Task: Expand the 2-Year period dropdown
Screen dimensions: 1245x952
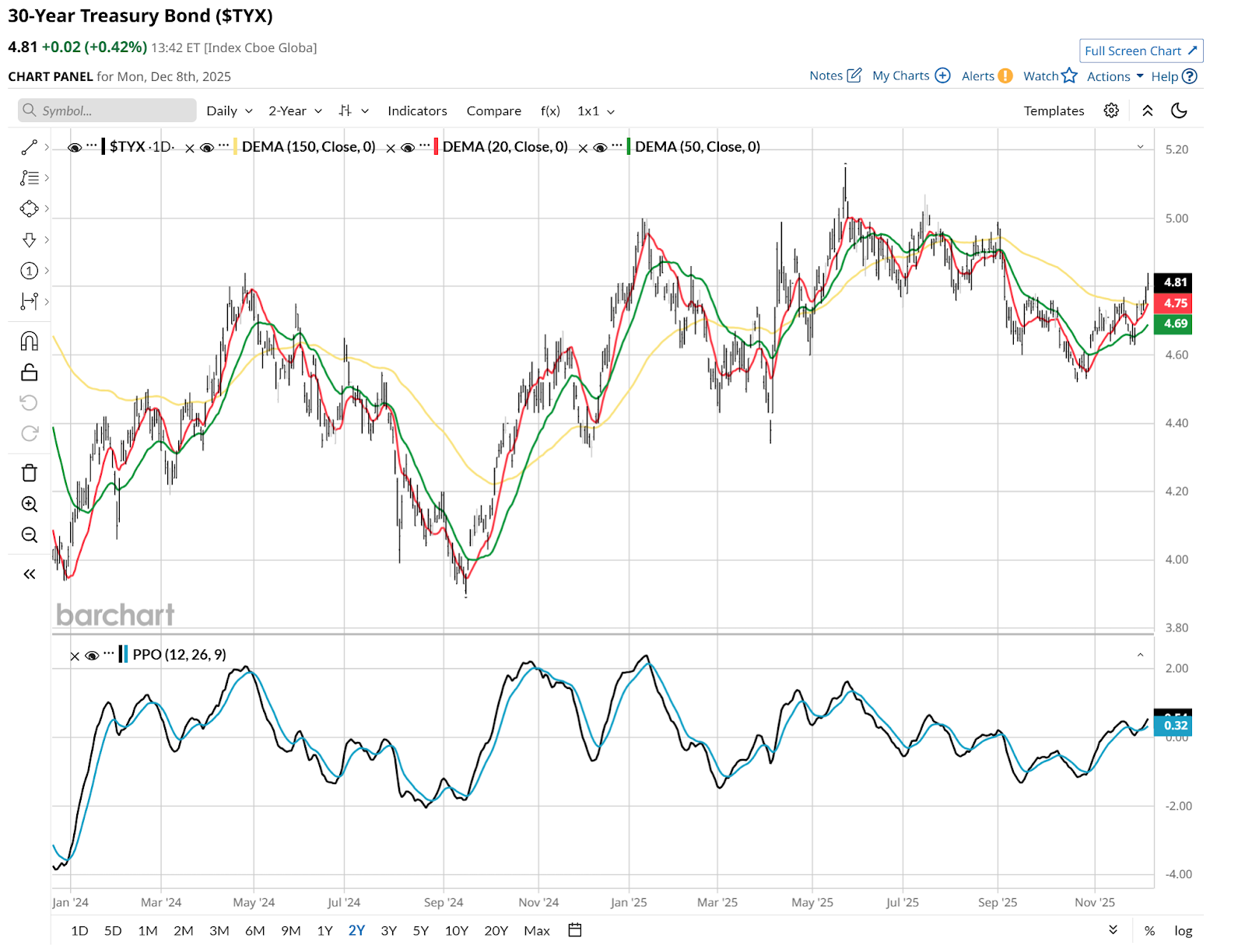Action: click(295, 111)
